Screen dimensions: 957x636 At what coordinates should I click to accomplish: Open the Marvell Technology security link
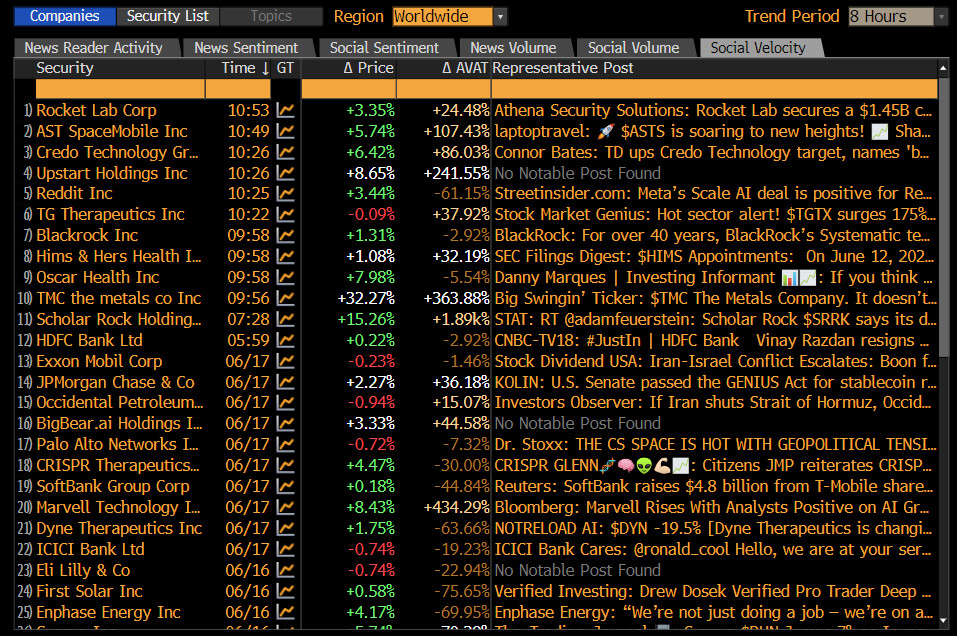[118, 507]
